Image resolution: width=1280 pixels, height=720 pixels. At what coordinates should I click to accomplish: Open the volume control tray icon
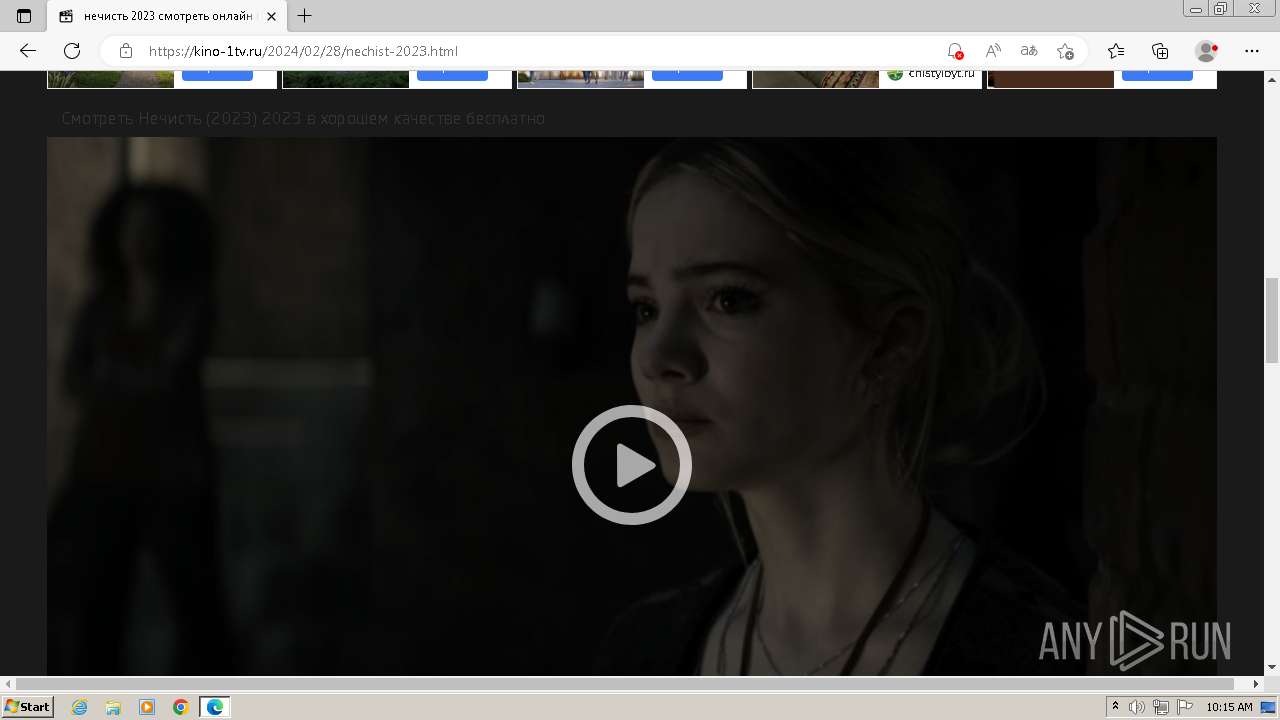coord(1137,707)
